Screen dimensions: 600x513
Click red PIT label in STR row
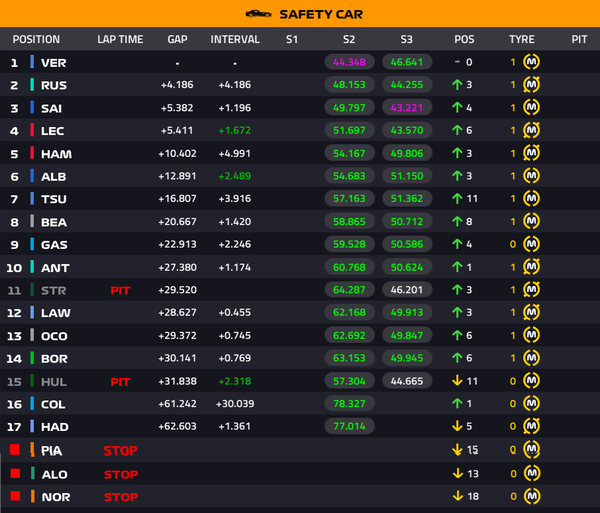point(120,291)
